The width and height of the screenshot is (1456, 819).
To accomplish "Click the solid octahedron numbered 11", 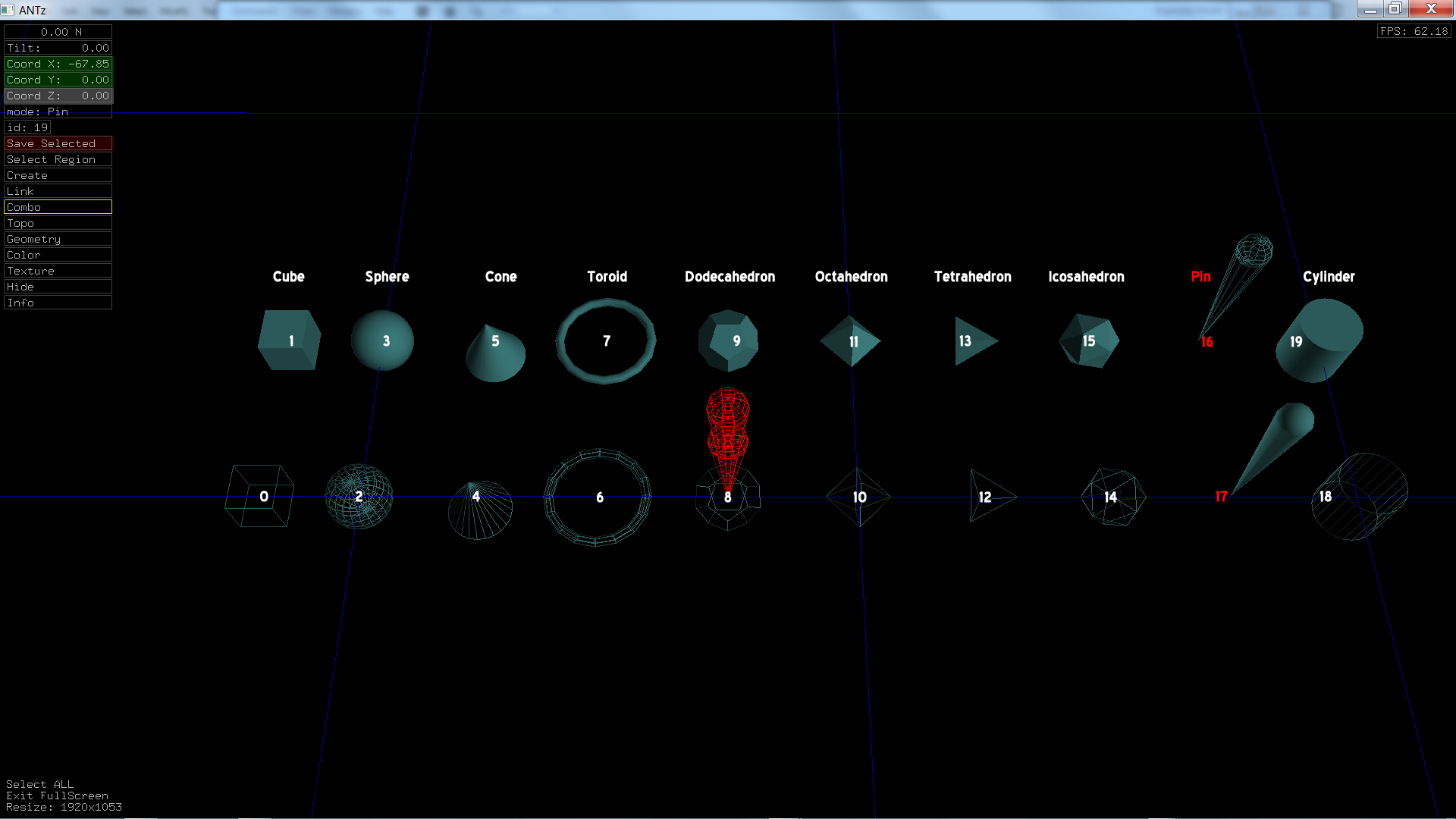I will tap(851, 340).
